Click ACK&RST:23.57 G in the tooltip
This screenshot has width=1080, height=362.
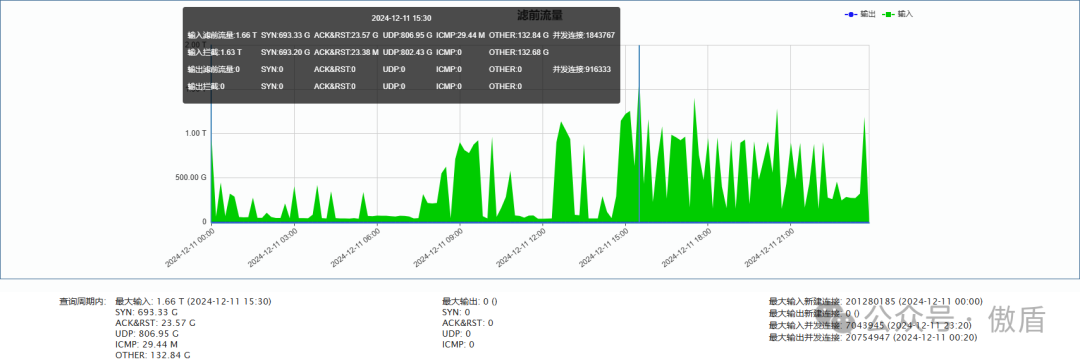point(346,35)
